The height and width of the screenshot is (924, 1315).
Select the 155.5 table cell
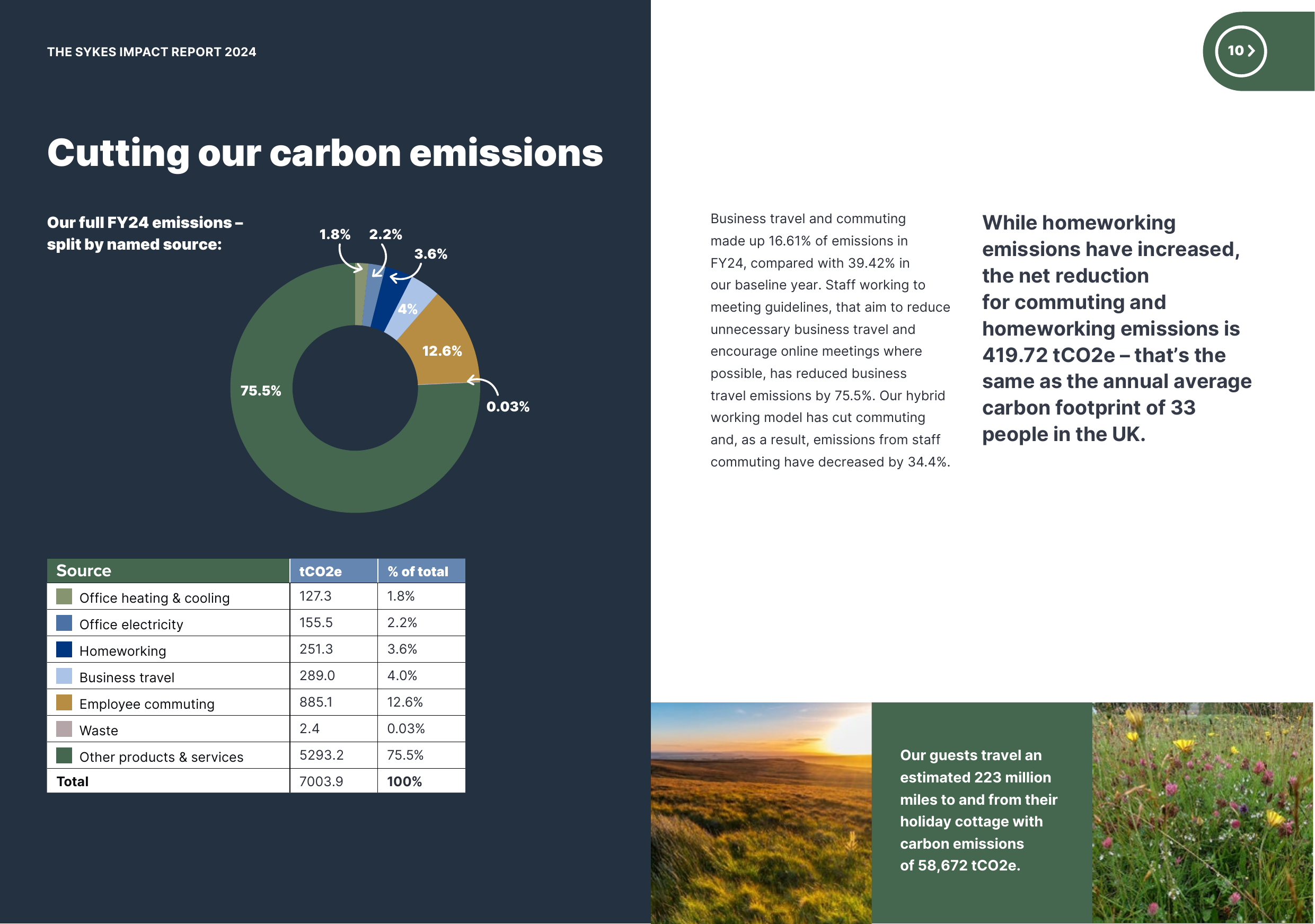(334, 623)
